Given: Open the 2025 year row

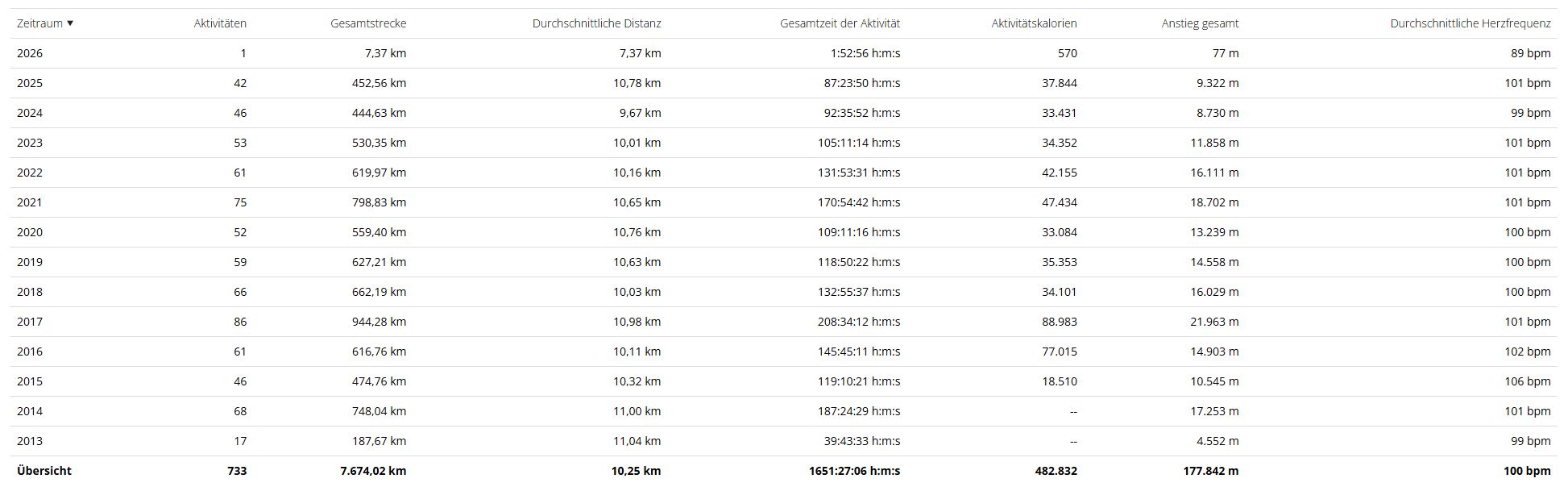Looking at the screenshot, I should click(x=30, y=83).
